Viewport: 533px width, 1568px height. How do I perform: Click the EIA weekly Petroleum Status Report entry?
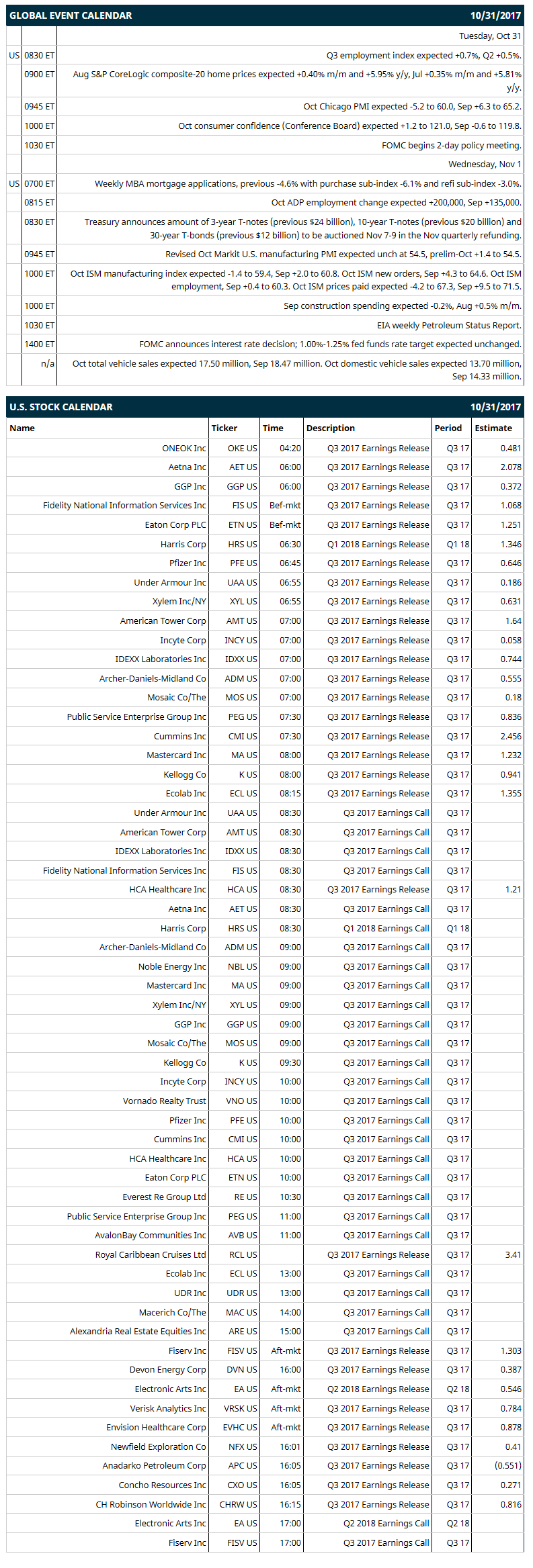(449, 325)
